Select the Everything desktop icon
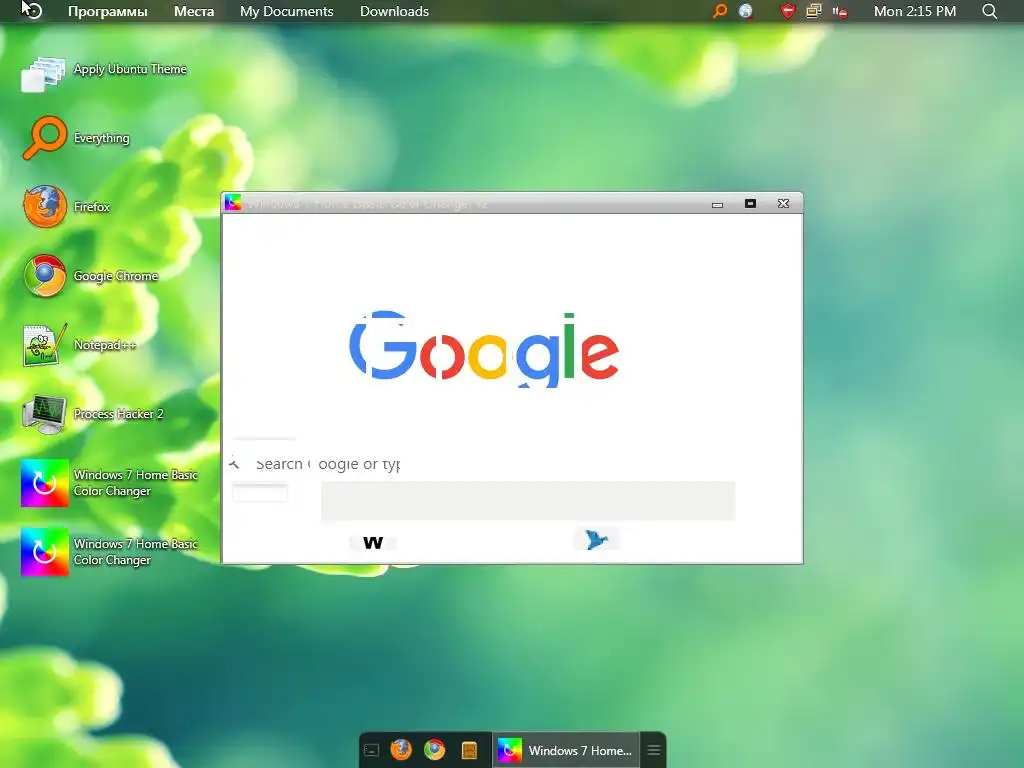1024x768 pixels. [76, 138]
